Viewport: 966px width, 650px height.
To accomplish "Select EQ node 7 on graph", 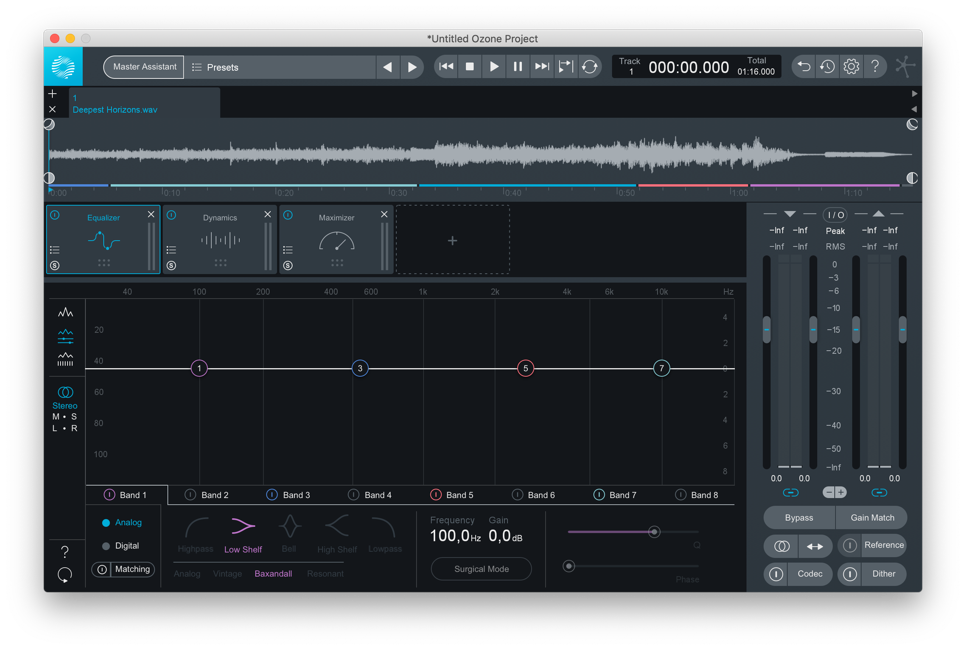I will click(x=661, y=368).
